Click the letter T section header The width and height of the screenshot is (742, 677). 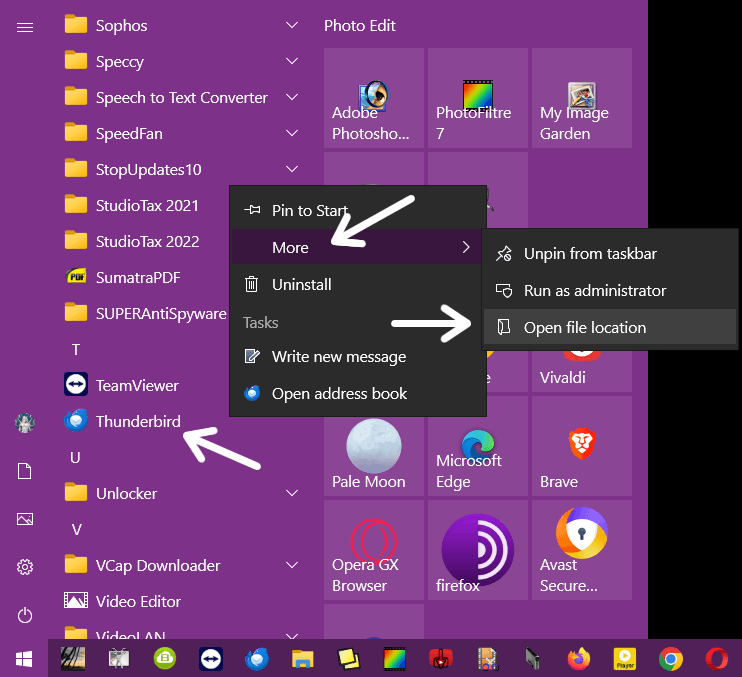pos(76,350)
